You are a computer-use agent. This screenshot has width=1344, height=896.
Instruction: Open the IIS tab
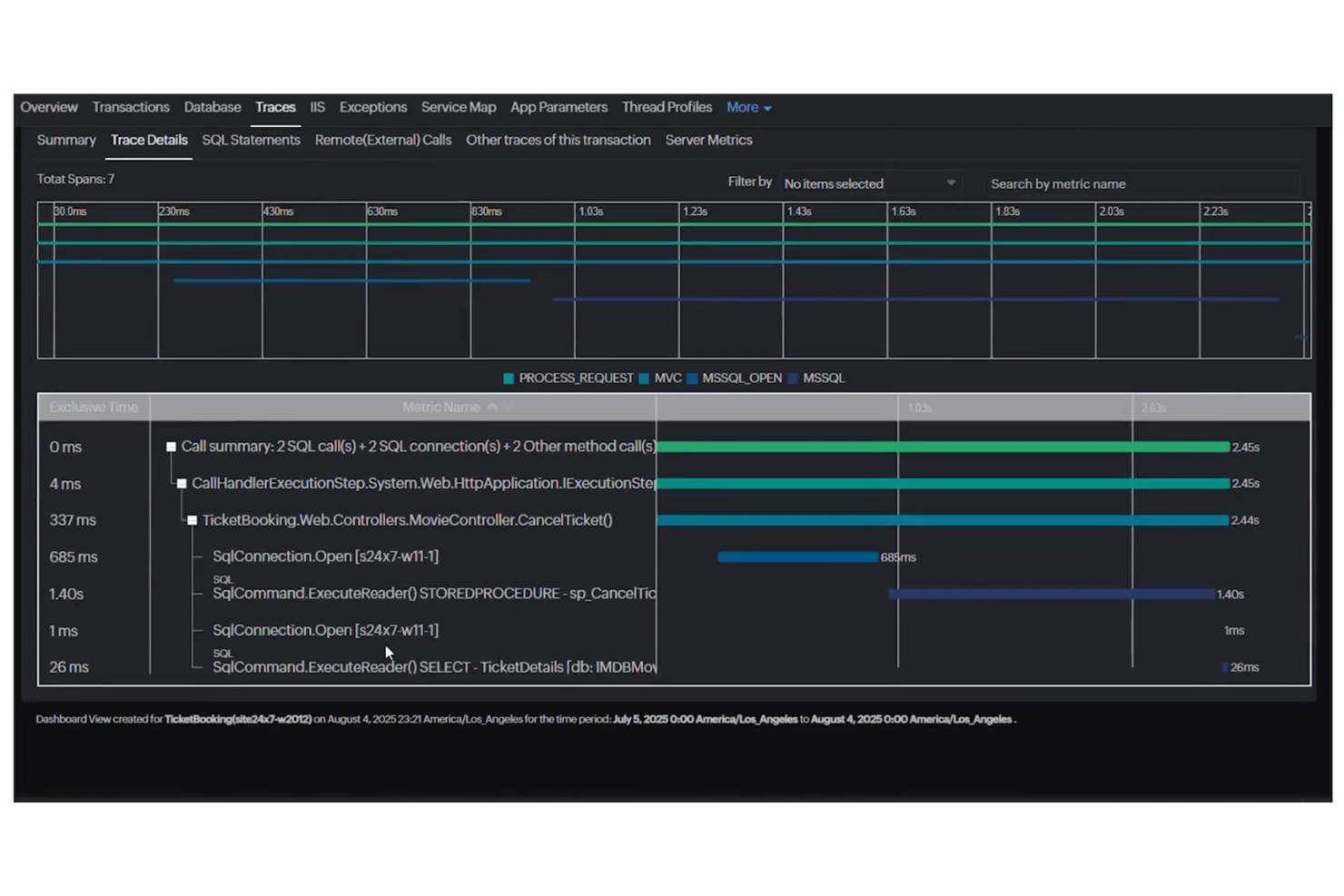click(317, 107)
